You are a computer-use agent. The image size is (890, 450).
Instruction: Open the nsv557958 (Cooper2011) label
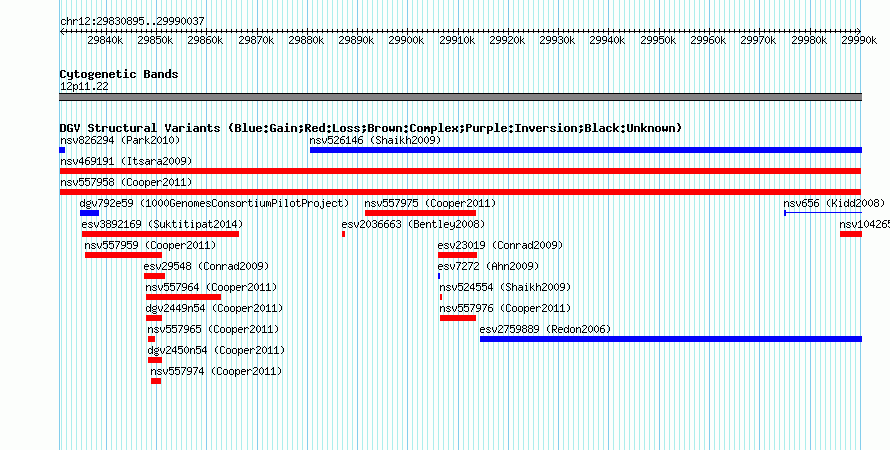(126, 182)
